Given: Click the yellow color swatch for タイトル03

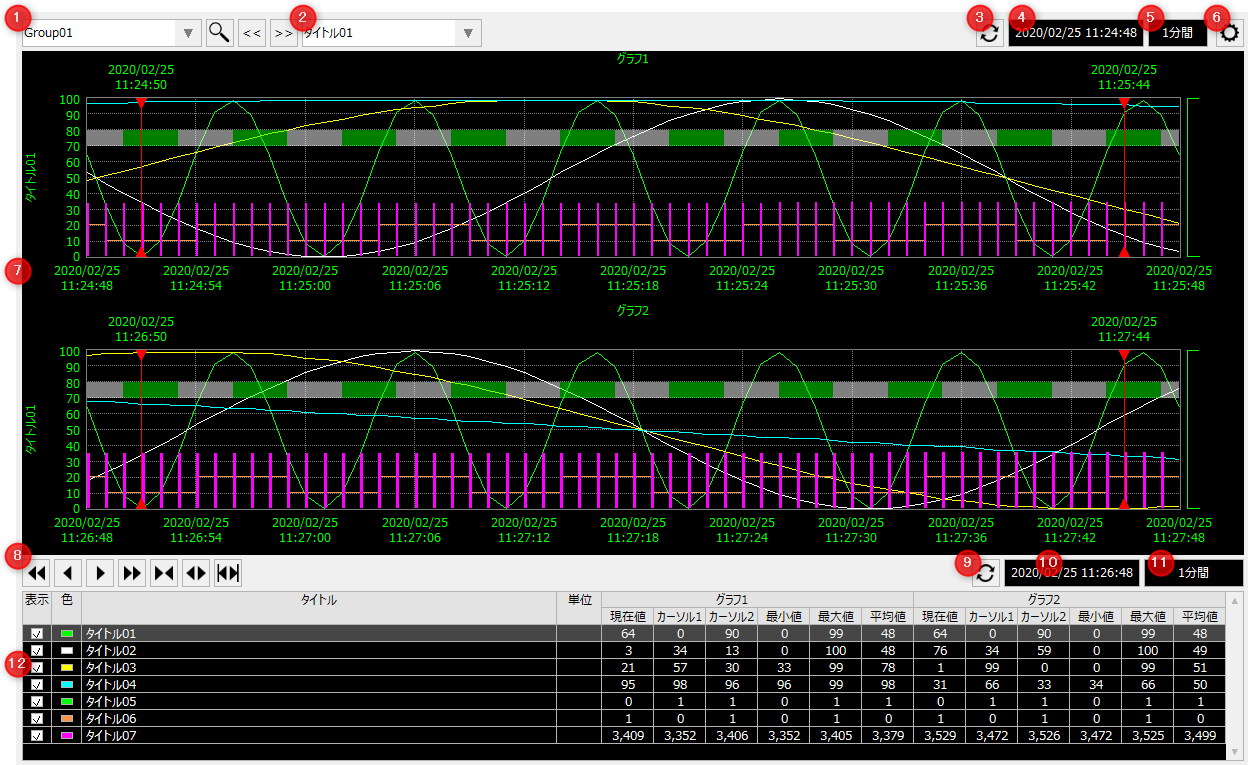Looking at the screenshot, I should click(67, 668).
